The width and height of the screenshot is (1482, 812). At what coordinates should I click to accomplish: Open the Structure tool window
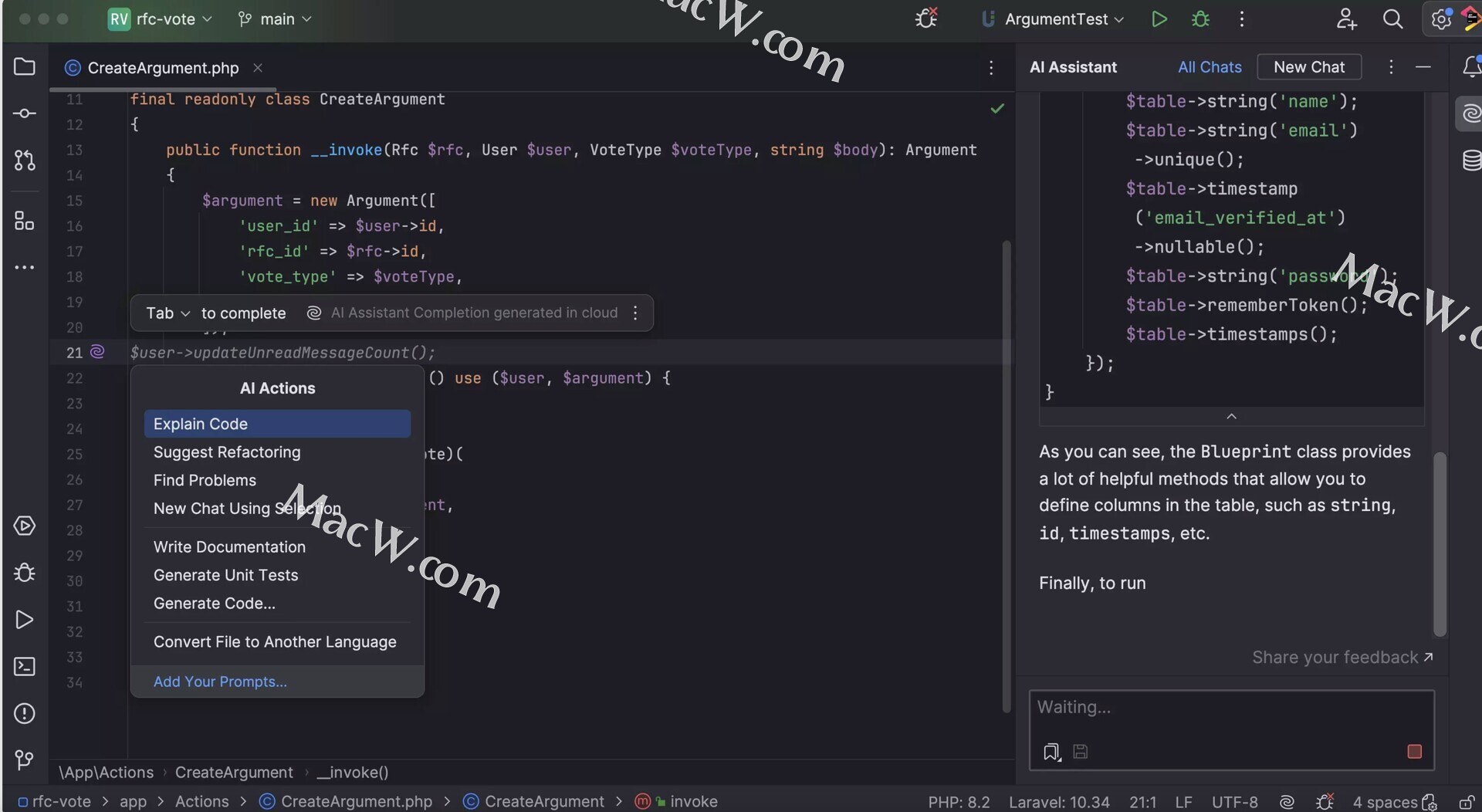click(25, 222)
